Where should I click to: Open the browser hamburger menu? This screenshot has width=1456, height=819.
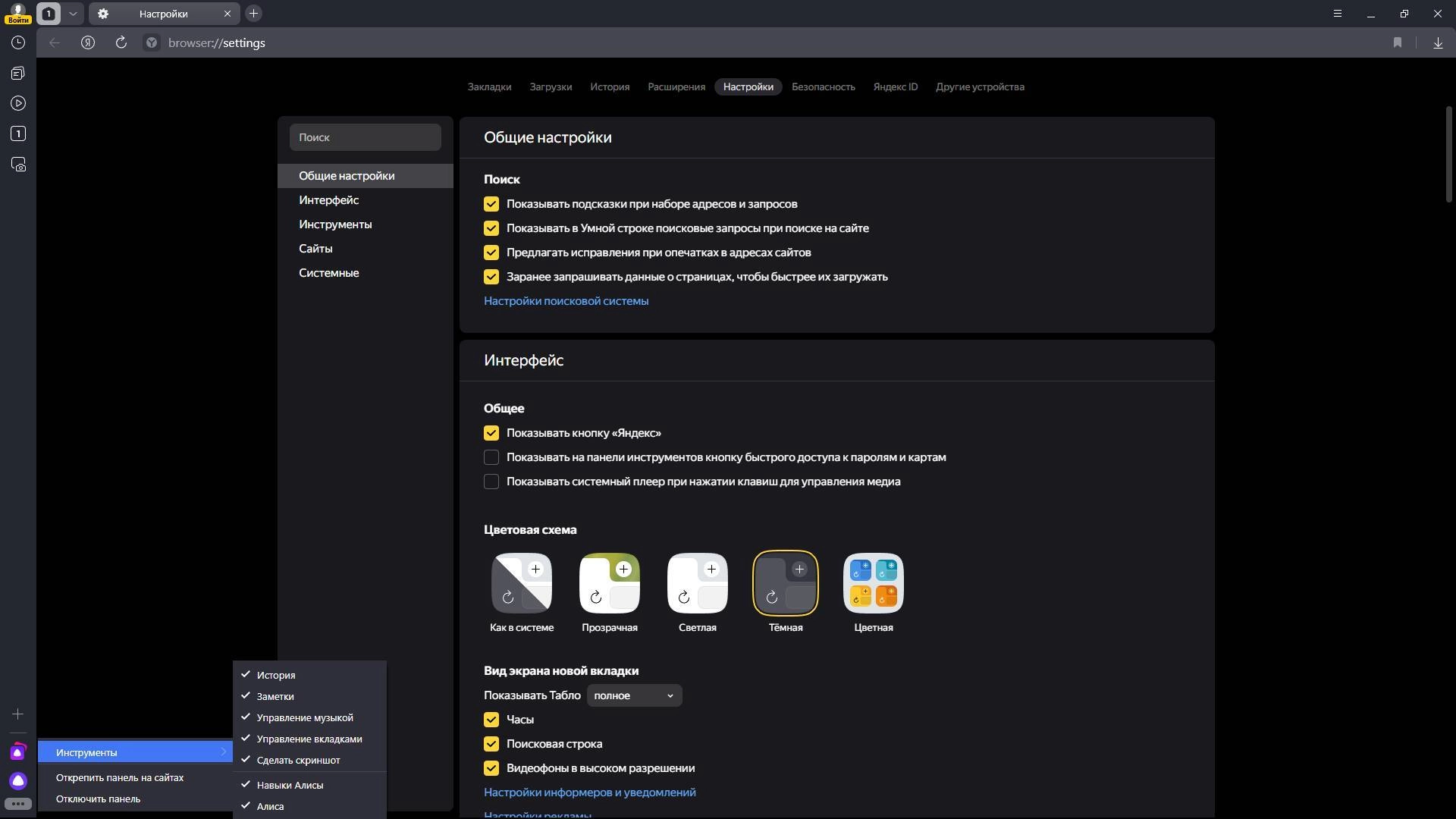click(x=1338, y=14)
